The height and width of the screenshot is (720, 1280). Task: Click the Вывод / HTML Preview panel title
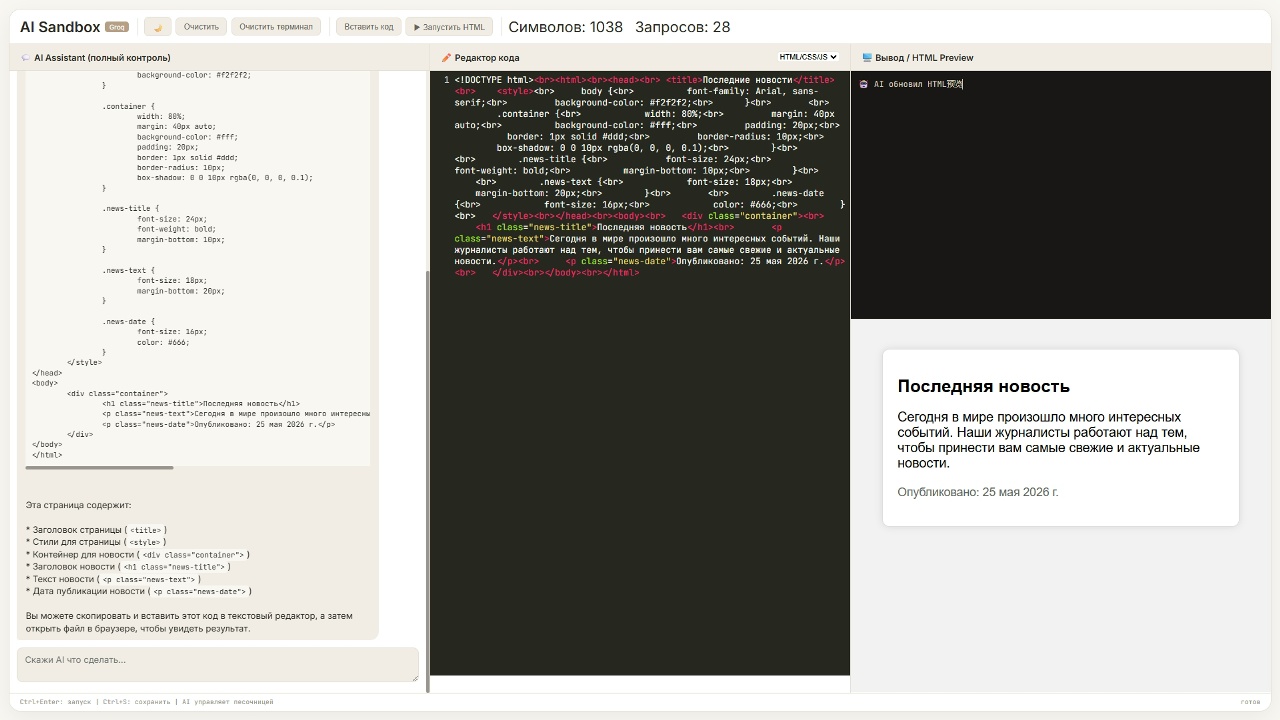(x=924, y=58)
